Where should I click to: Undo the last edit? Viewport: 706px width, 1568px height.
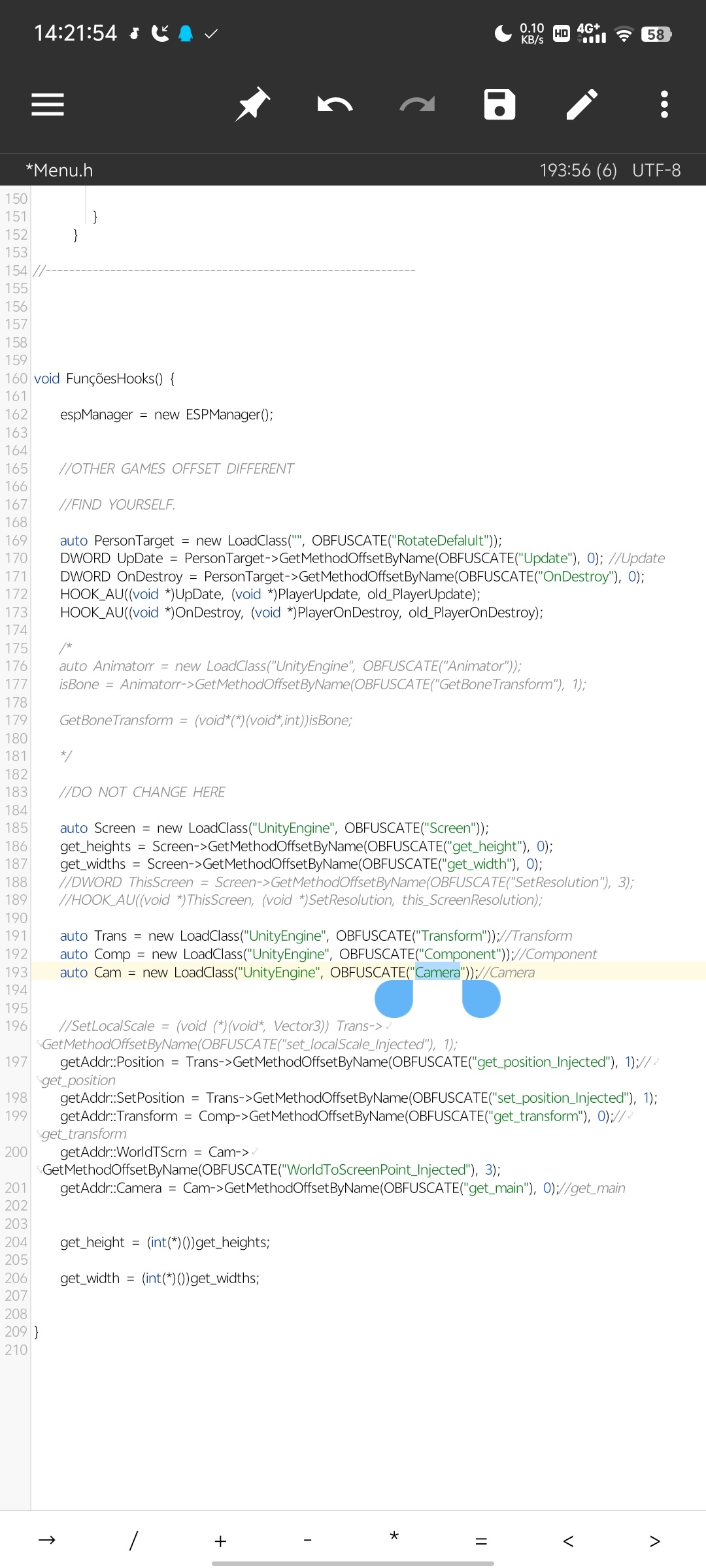[x=335, y=105]
